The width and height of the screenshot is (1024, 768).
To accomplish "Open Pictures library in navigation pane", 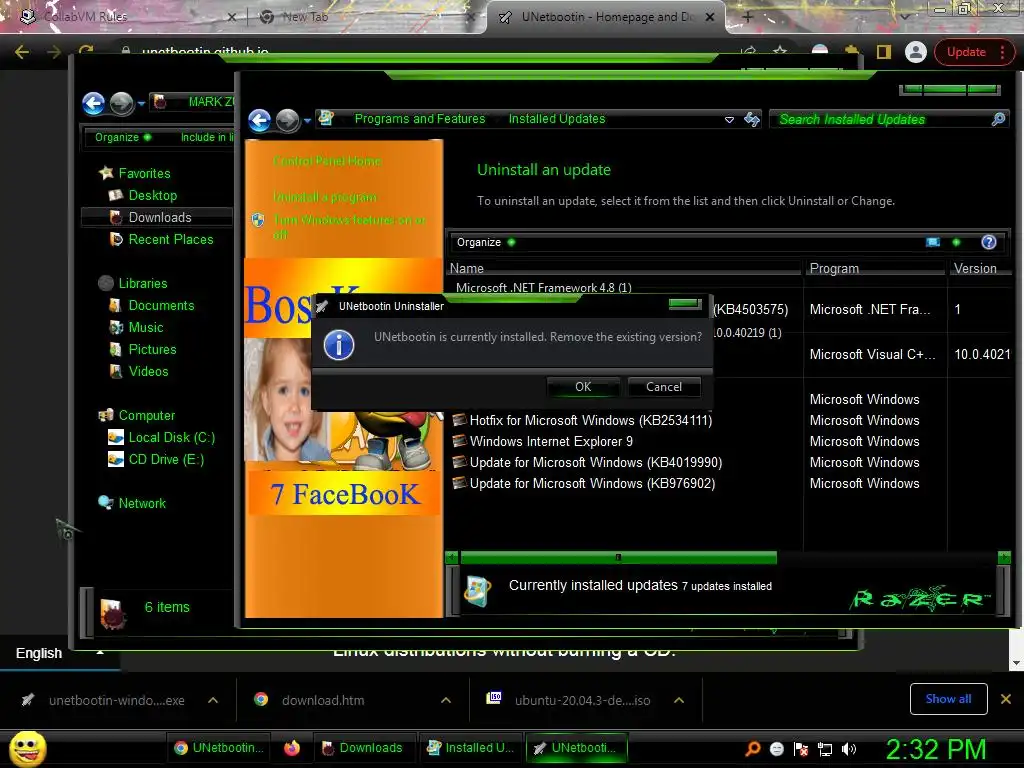I will [143, 349].
